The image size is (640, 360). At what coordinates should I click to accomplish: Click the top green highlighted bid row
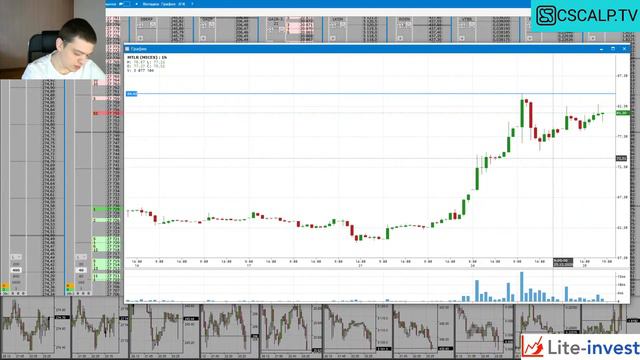(107, 209)
